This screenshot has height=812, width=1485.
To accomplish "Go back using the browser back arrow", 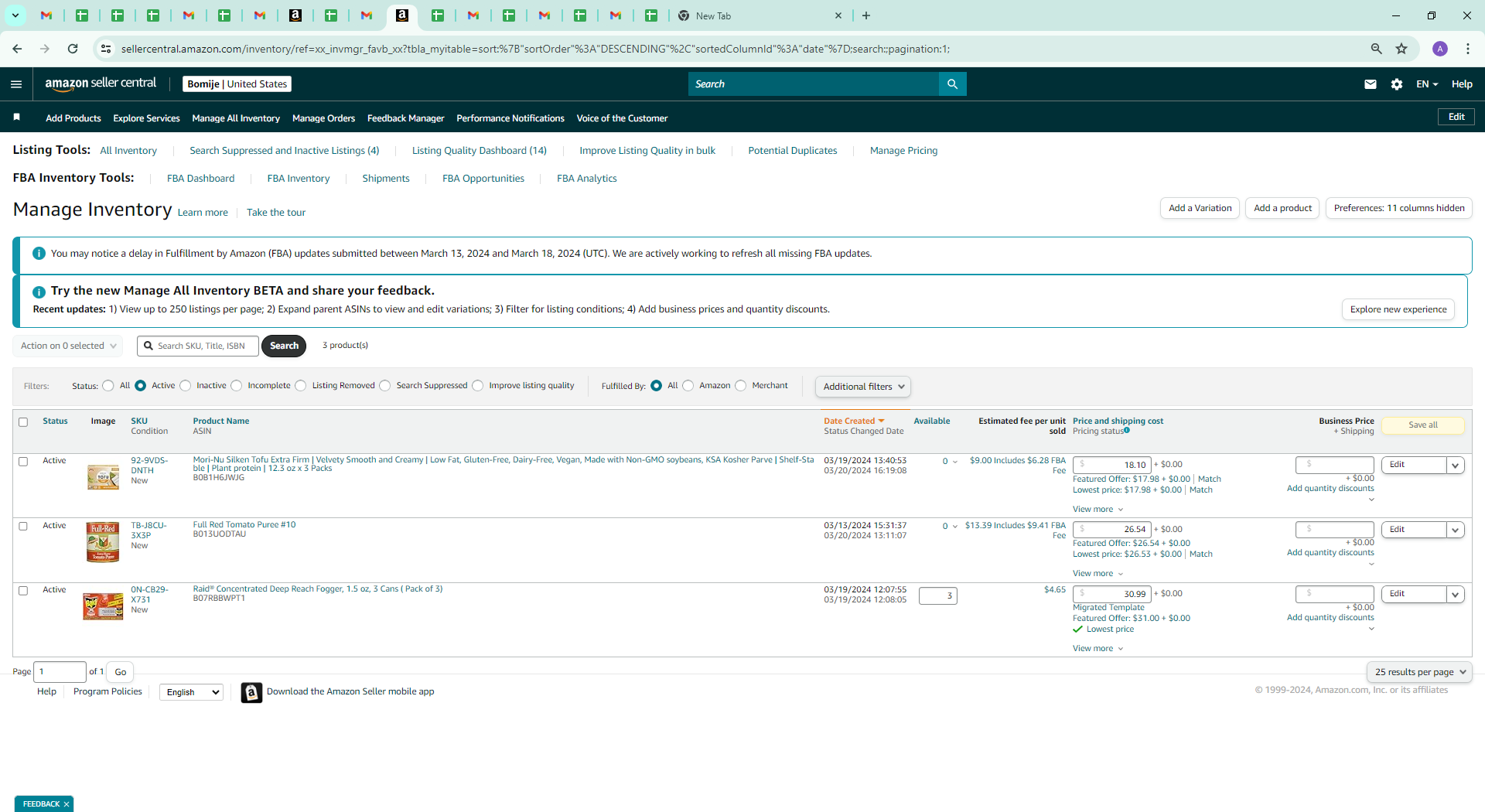I will 17,49.
